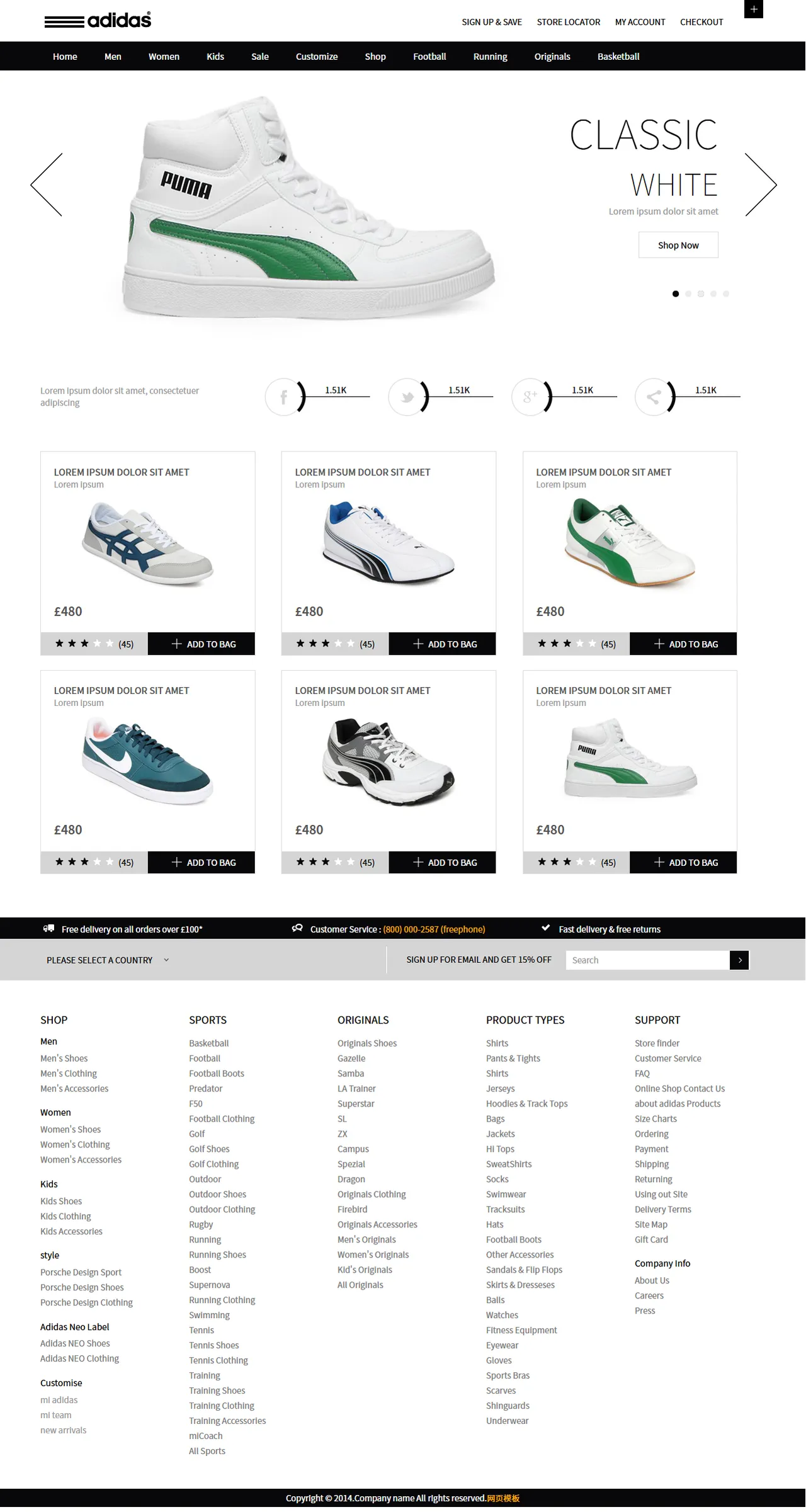Submit email with the arrow button

pos(739,960)
